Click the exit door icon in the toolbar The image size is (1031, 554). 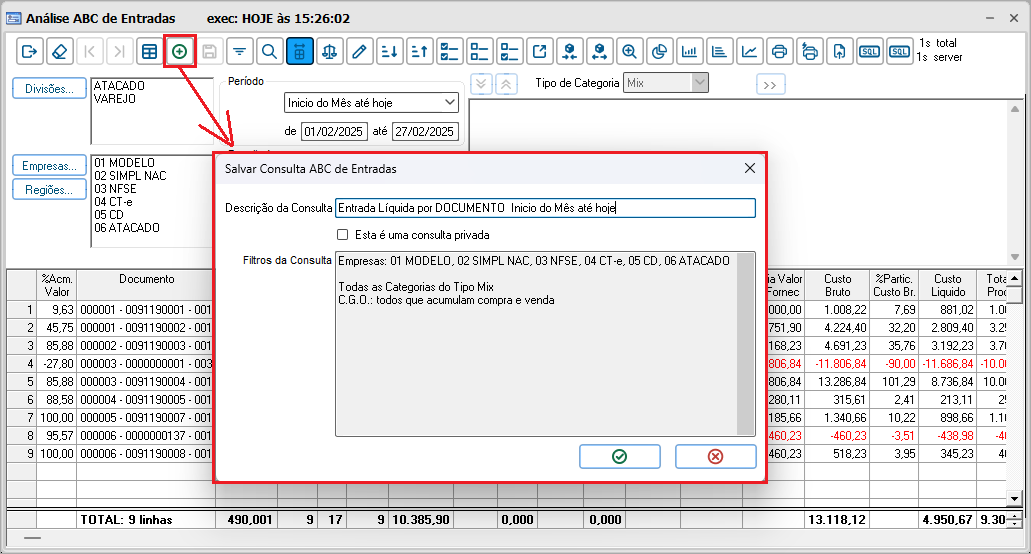pyautogui.click(x=29, y=51)
